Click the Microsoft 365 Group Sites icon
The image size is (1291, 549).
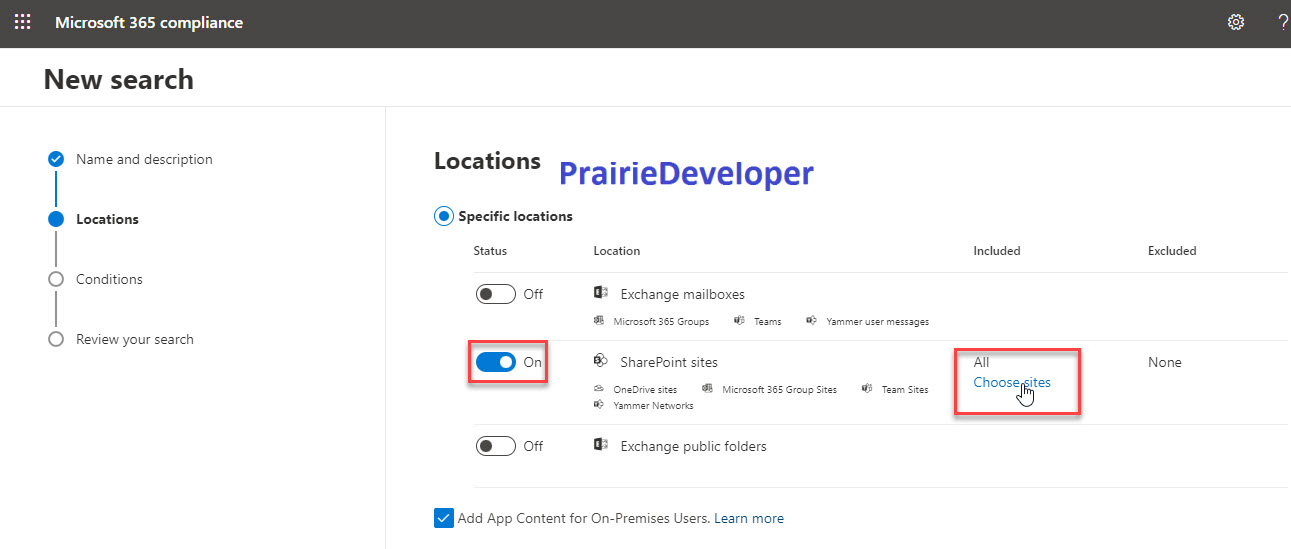point(707,389)
